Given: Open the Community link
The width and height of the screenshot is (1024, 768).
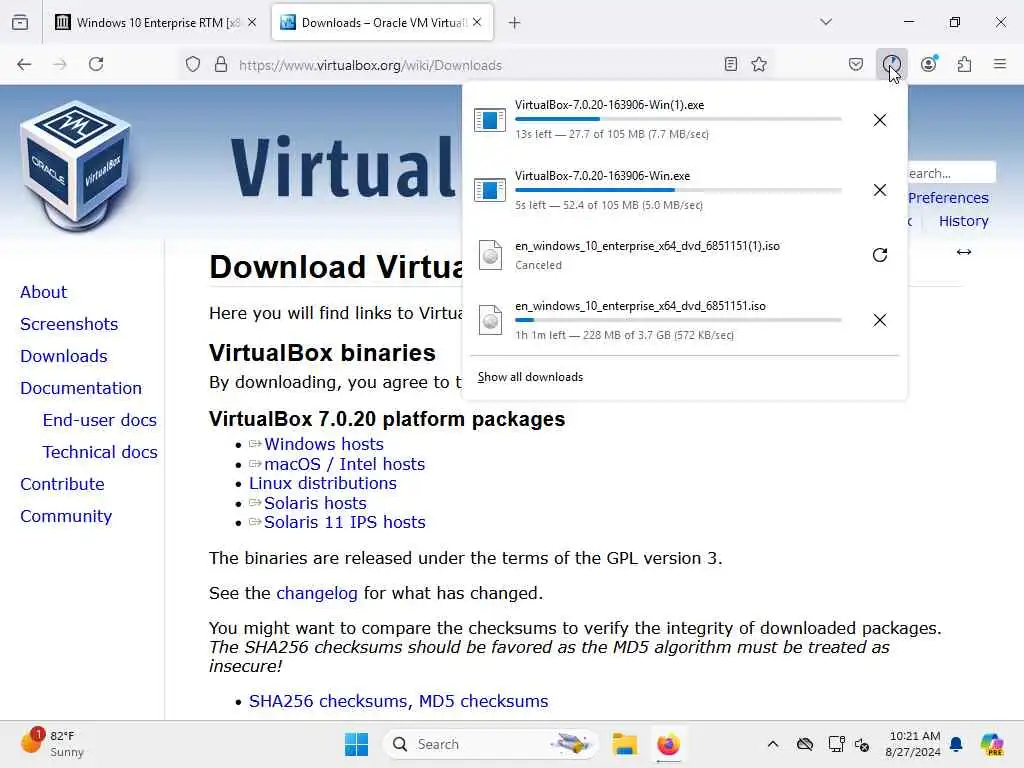Looking at the screenshot, I should point(66,516).
